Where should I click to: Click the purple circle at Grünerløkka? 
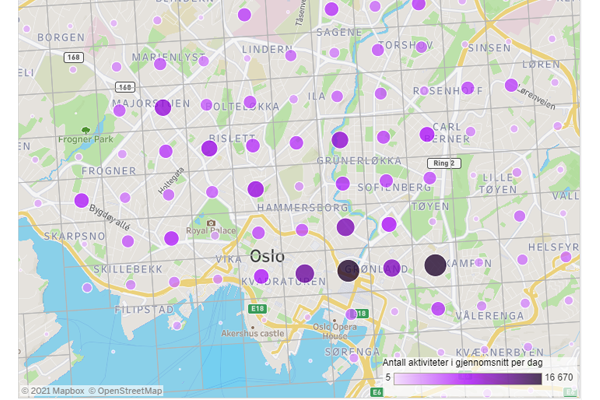(340, 140)
